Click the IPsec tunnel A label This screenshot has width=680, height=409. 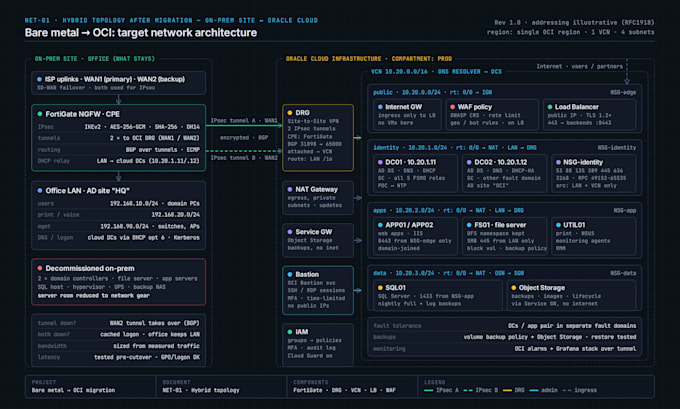tap(244, 121)
